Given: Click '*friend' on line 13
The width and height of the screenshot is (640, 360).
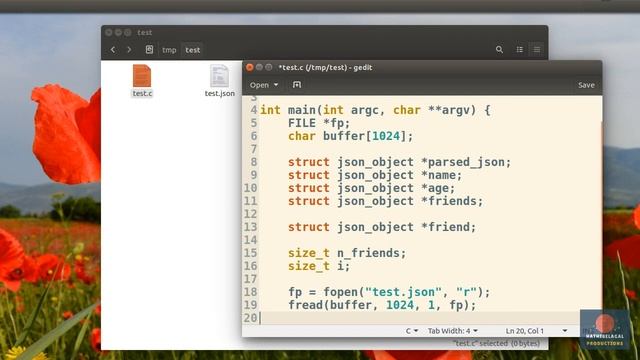Looking at the screenshot, I should click(445, 227).
